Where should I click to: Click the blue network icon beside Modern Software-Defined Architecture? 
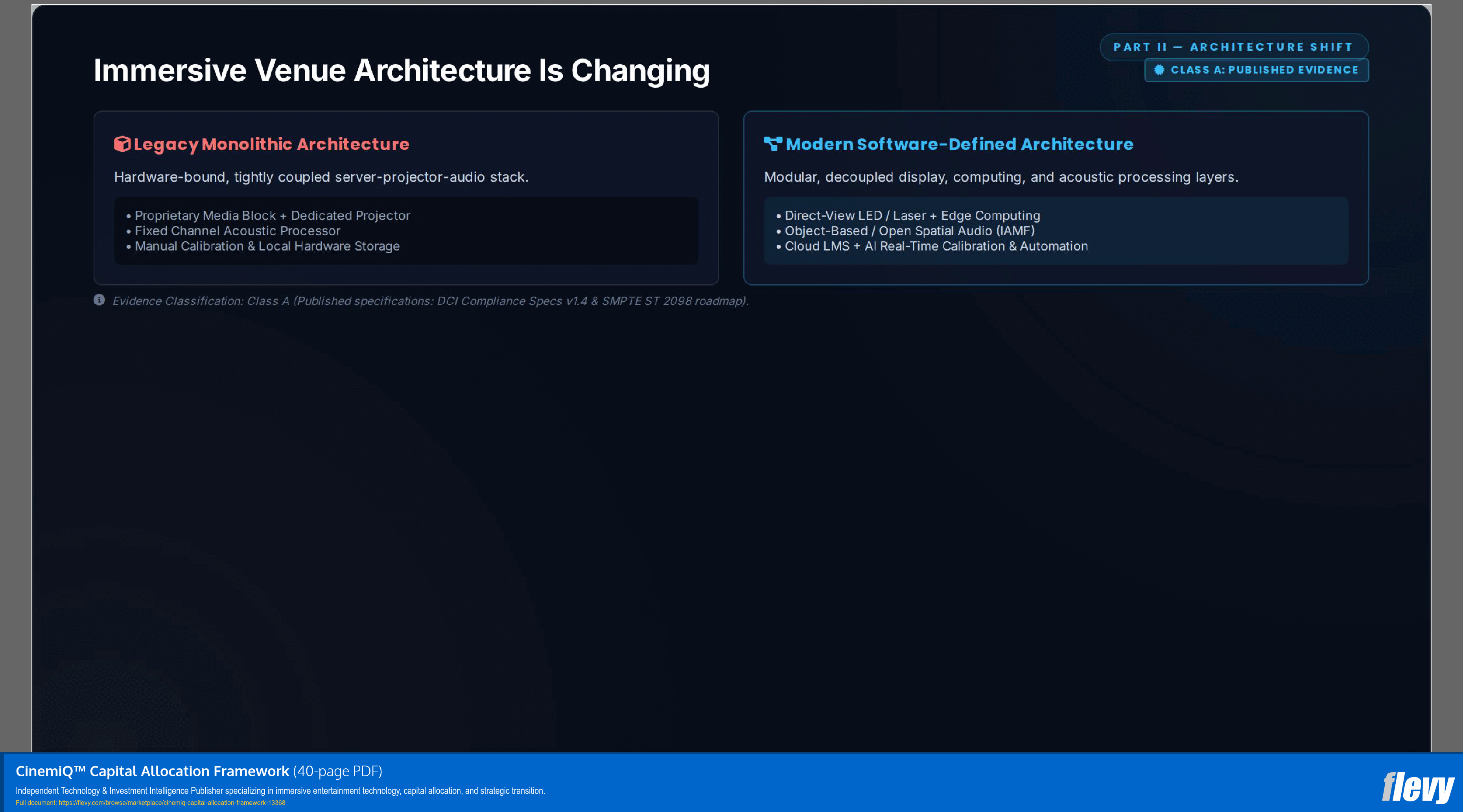point(773,144)
